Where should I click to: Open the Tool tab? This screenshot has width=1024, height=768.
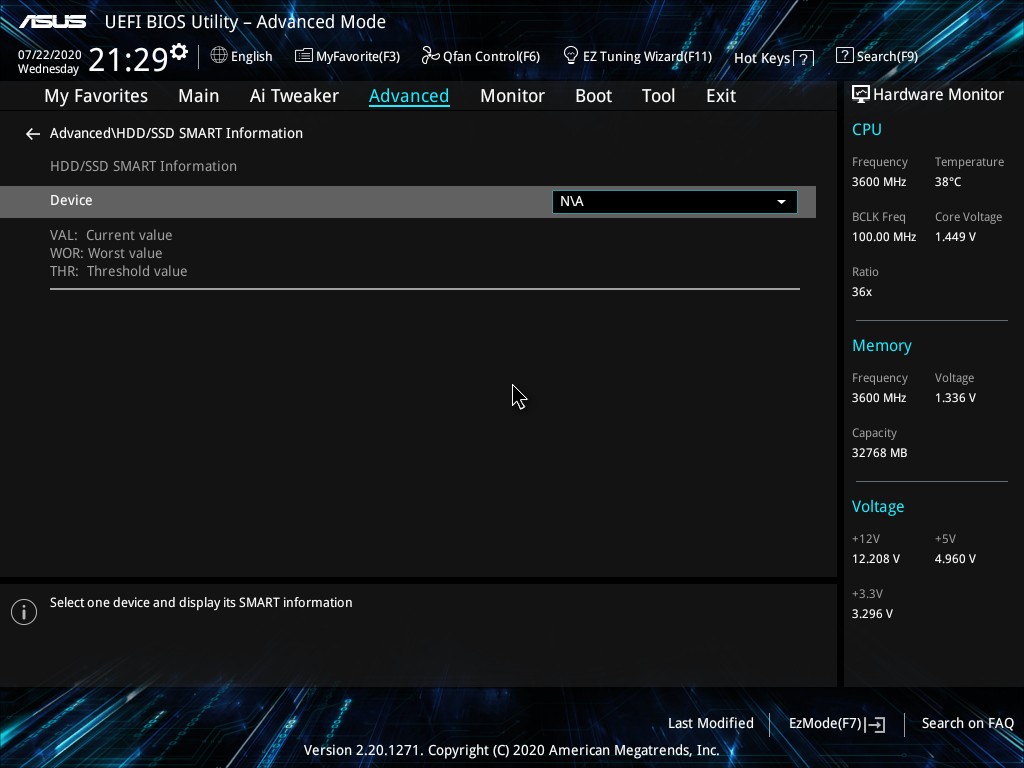tap(658, 96)
